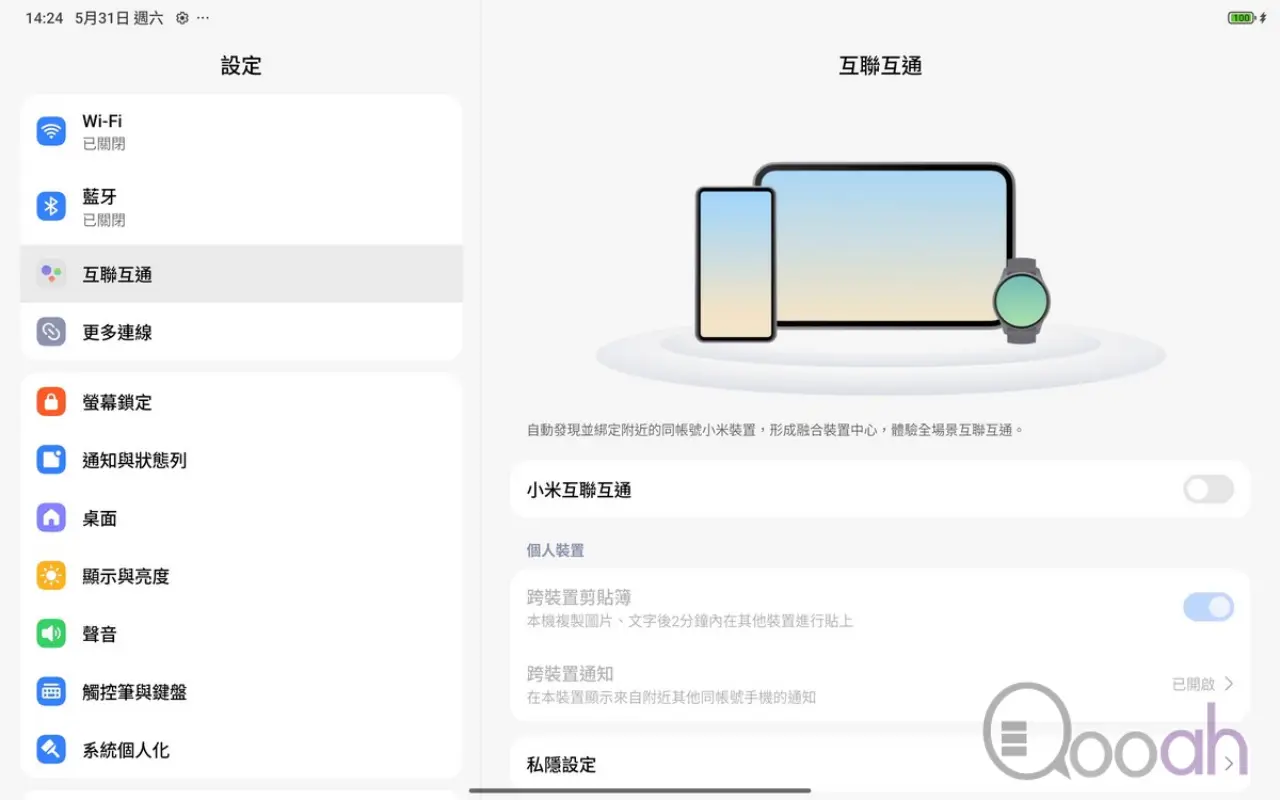The image size is (1280, 800).
Task: Tap the 觸控筆與鍵盤 keyboard icon
Action: pyautogui.click(x=51, y=692)
